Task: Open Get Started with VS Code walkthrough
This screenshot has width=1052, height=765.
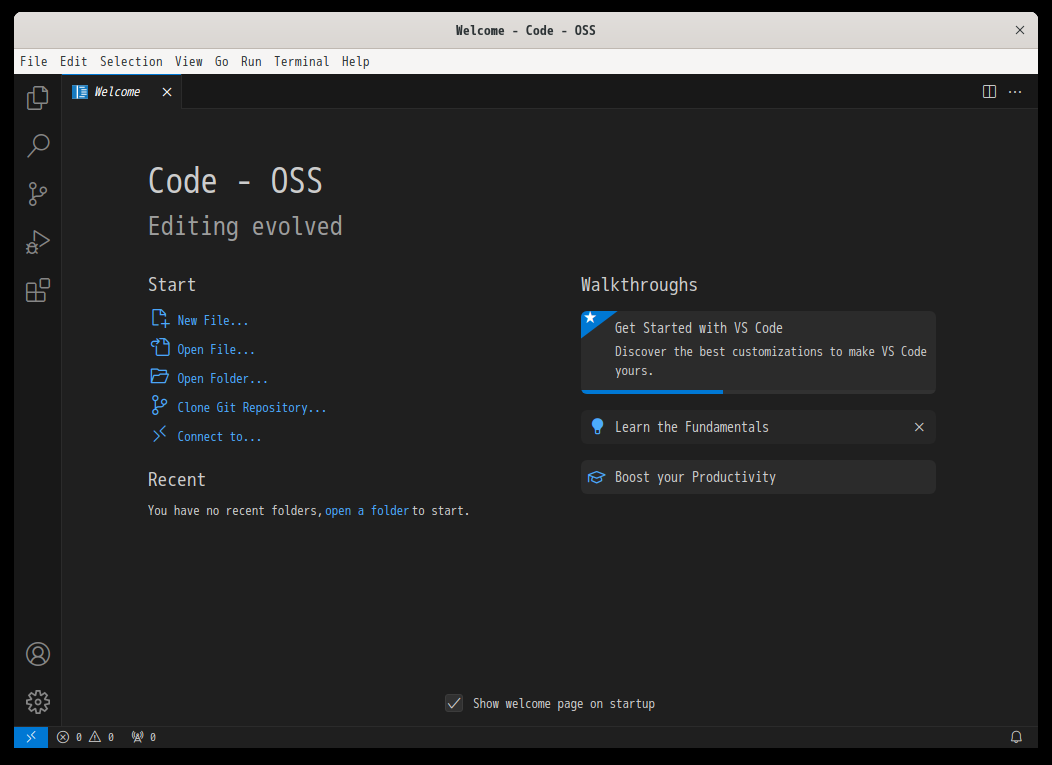Action: coord(758,352)
